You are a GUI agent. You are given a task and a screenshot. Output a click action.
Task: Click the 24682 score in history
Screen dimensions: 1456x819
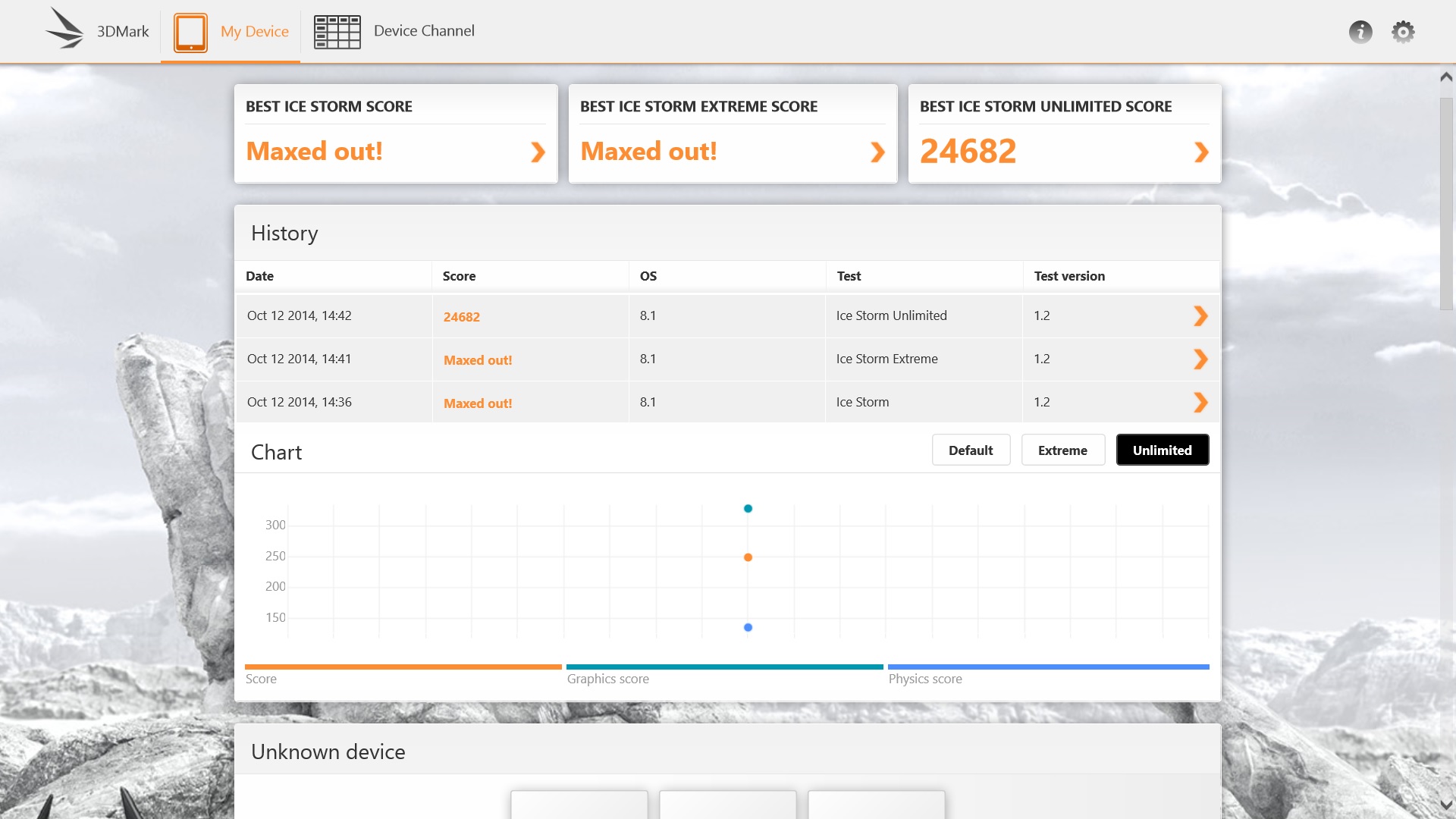tap(461, 317)
